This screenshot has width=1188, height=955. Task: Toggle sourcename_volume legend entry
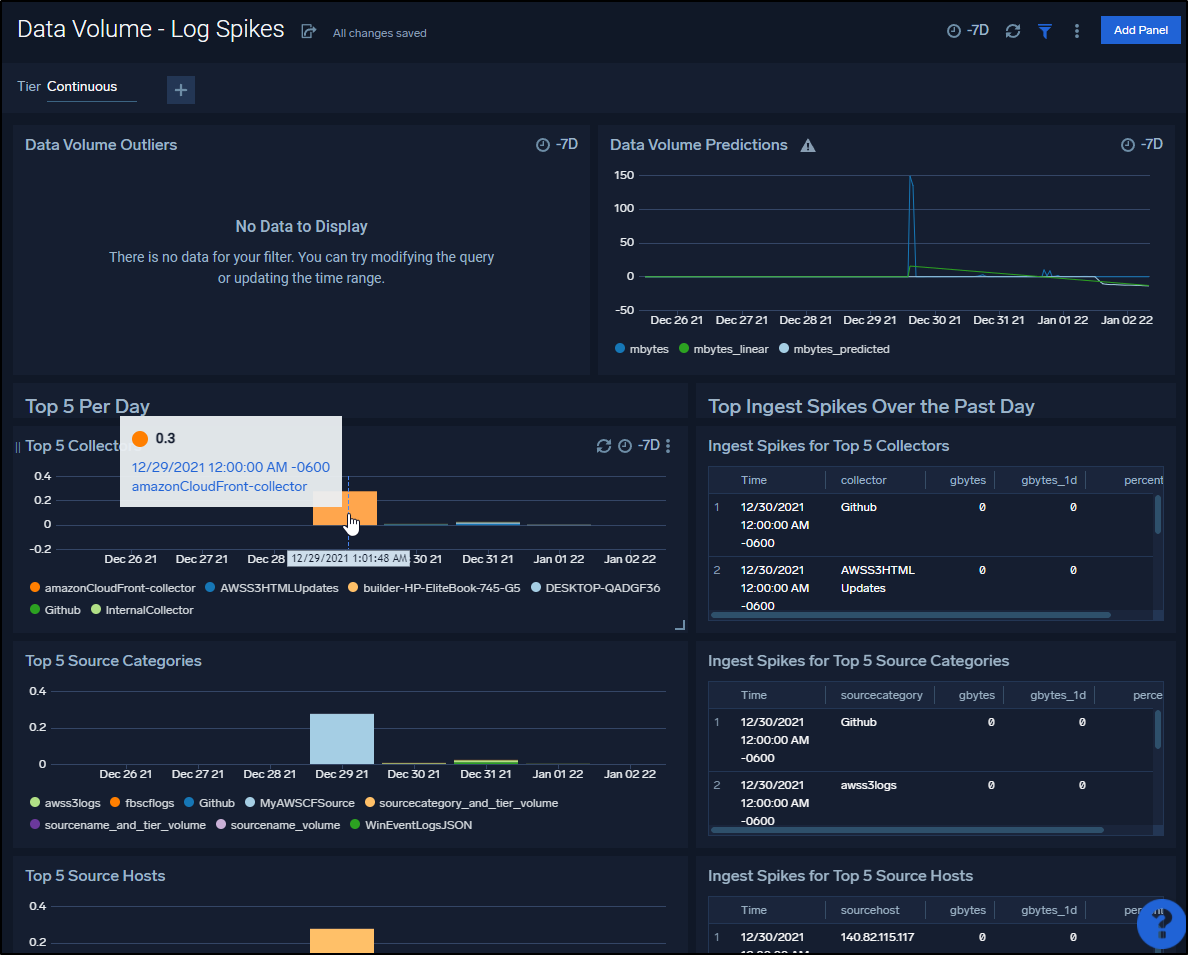pyautogui.click(x=277, y=825)
